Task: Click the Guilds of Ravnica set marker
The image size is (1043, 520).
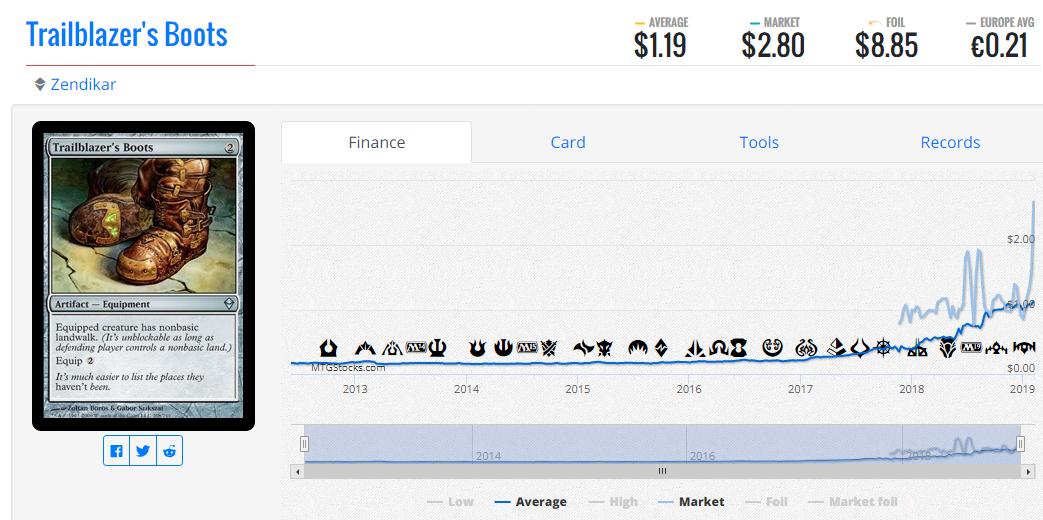Action: [996, 348]
